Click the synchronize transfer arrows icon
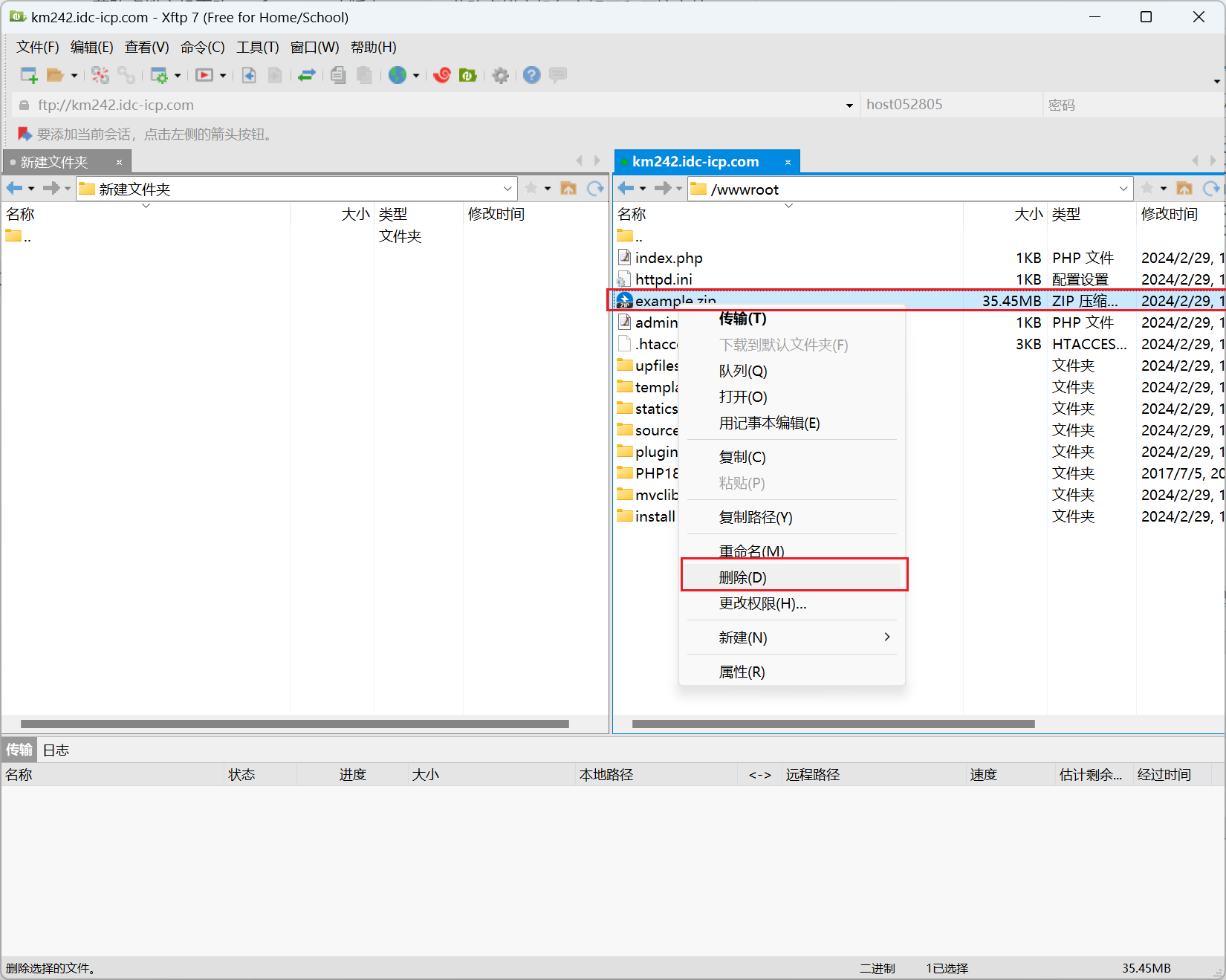This screenshot has width=1226, height=980. tap(307, 75)
